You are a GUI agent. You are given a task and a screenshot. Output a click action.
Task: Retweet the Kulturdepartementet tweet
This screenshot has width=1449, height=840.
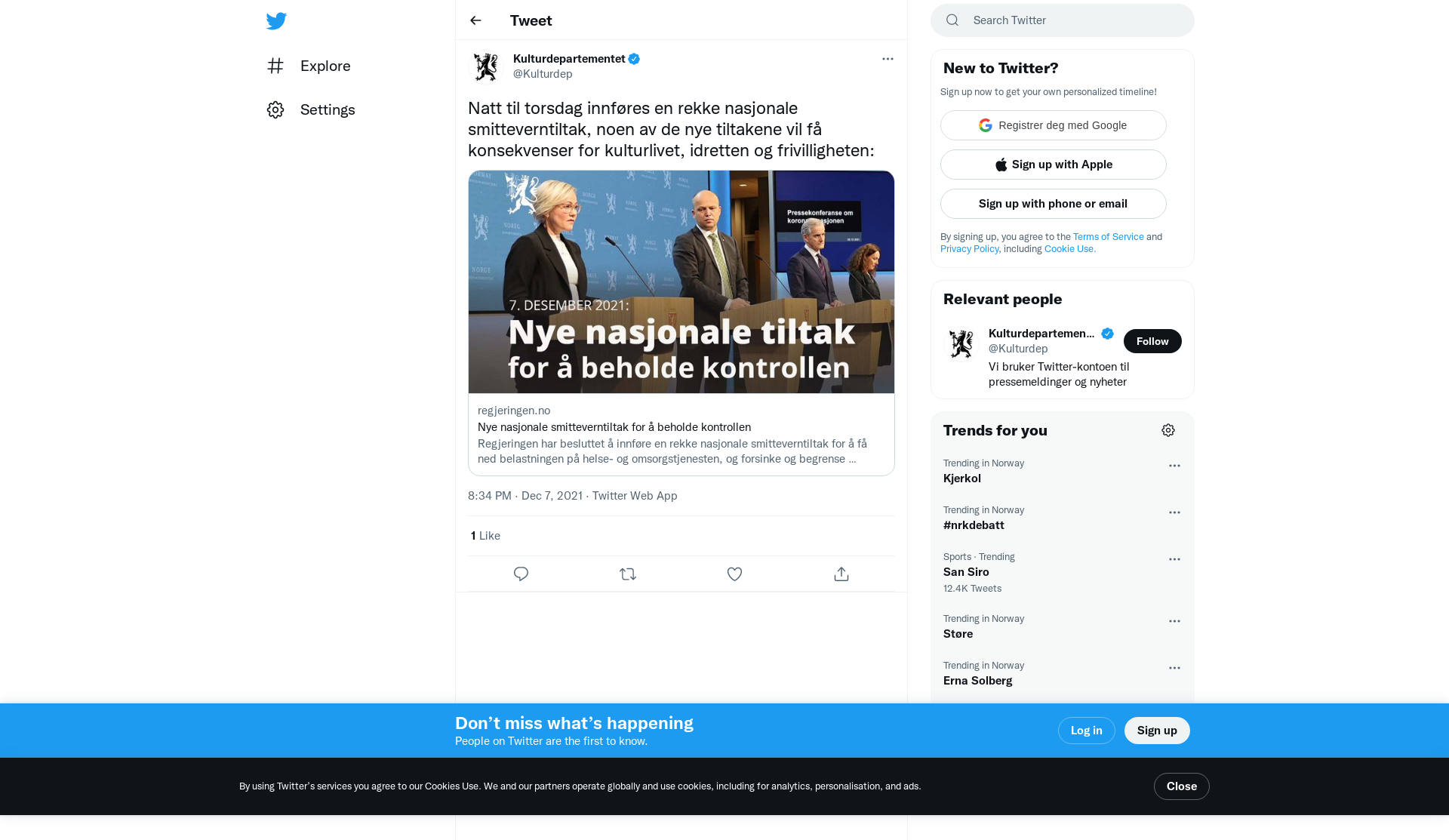click(628, 574)
